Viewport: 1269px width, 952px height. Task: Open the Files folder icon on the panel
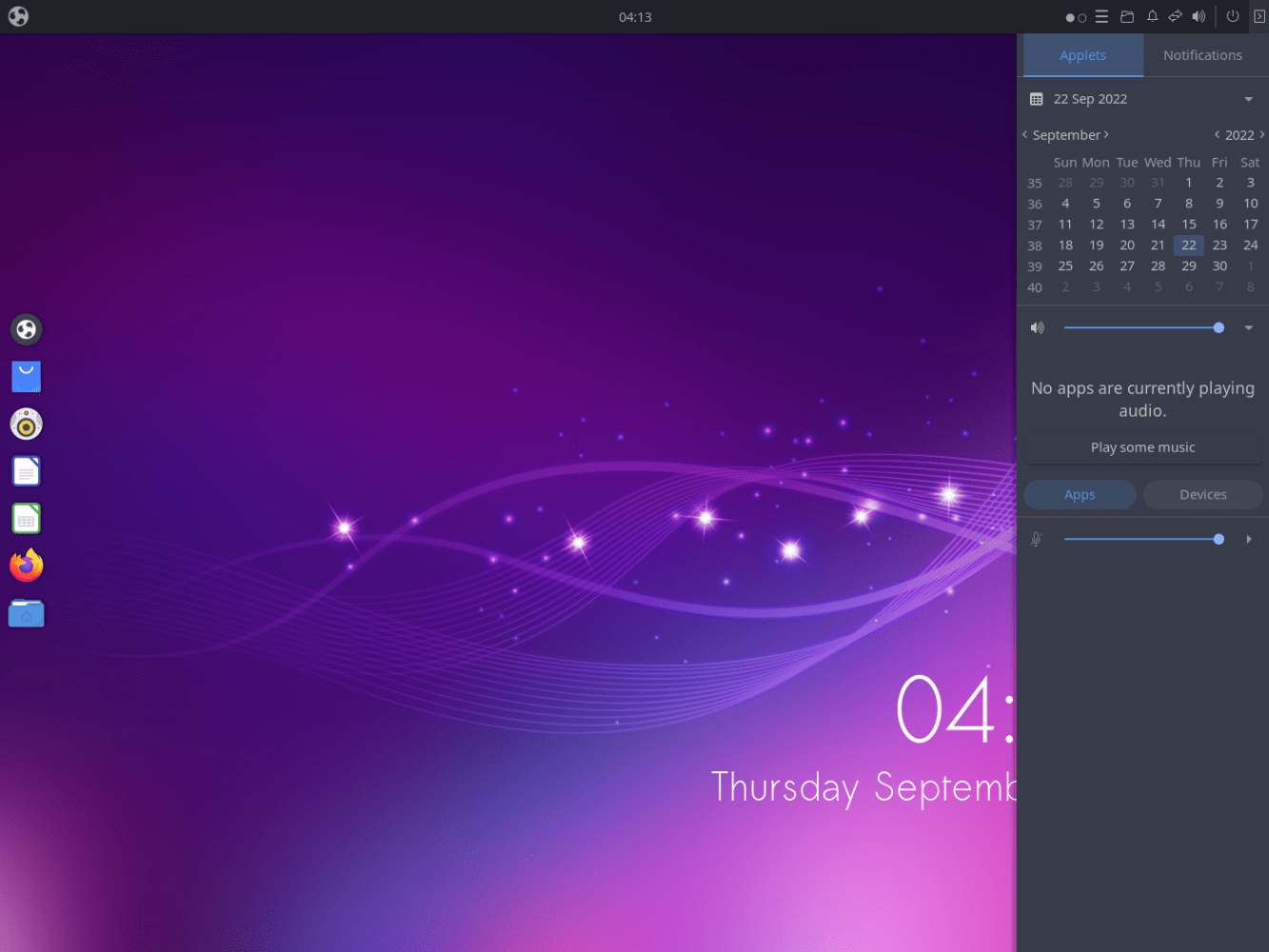(x=1126, y=16)
